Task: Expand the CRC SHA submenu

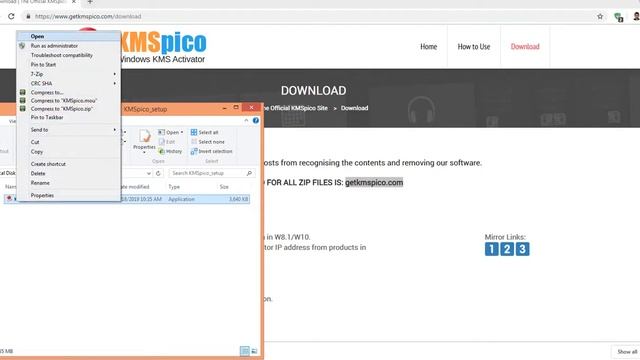Action: (69, 83)
